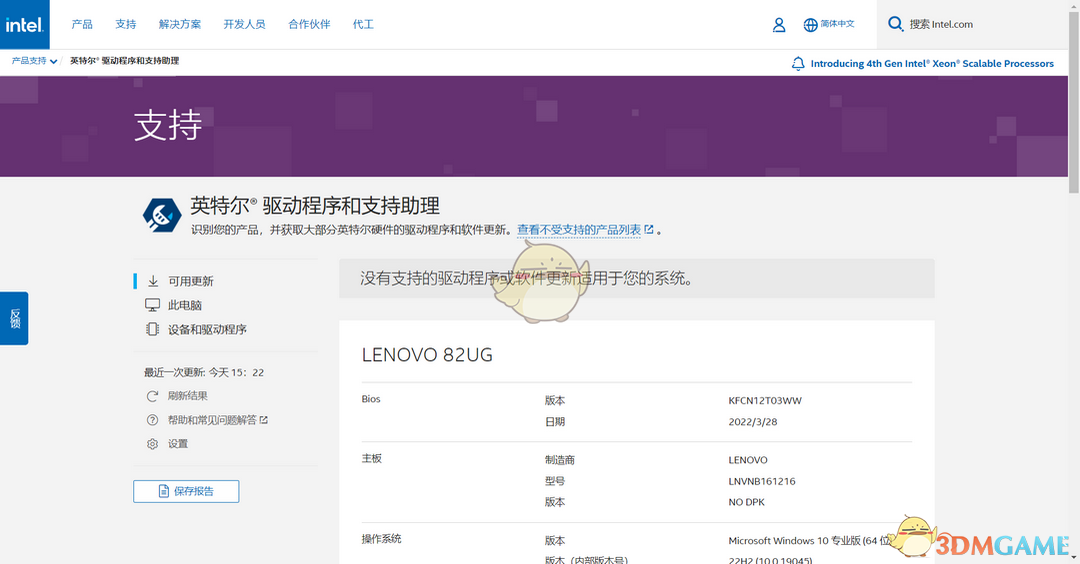Click the refresh icon beside 刷新结果
The height and width of the screenshot is (564, 1080).
click(x=152, y=396)
